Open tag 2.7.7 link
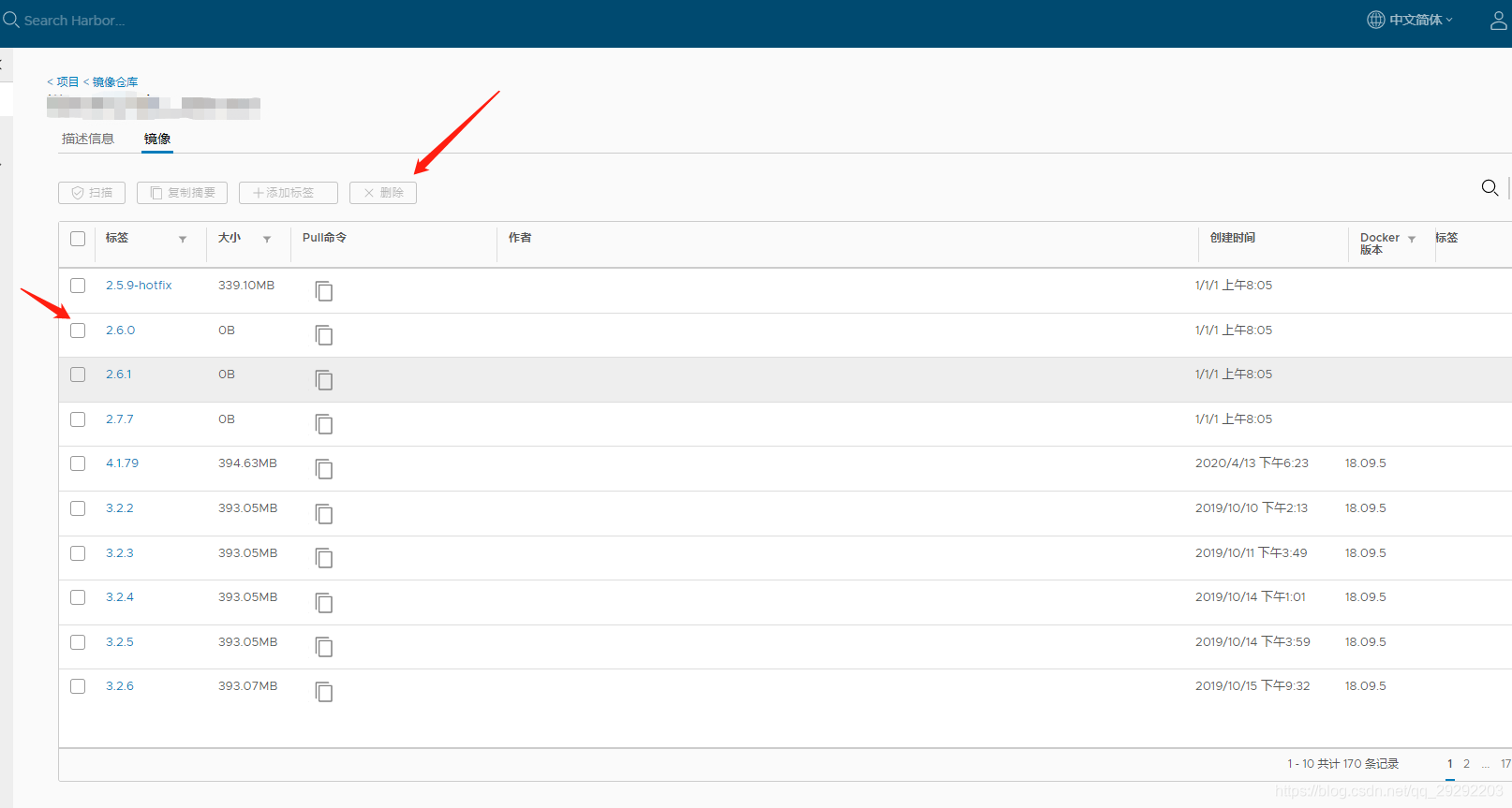The image size is (1512, 808). [x=119, y=419]
